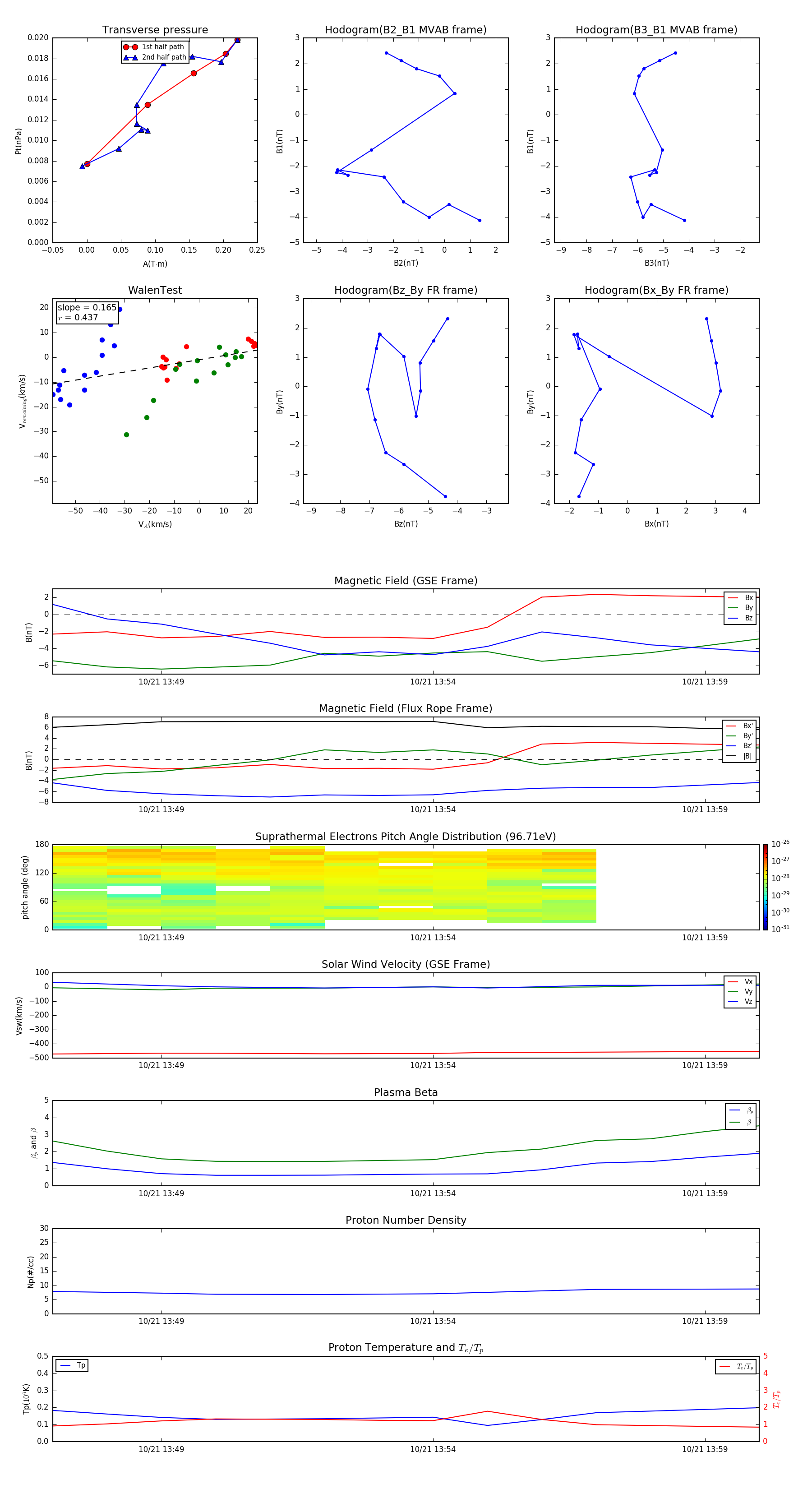
Task: Click the red 'Te/Tp' legend box
Action: pyautogui.click(x=736, y=1366)
